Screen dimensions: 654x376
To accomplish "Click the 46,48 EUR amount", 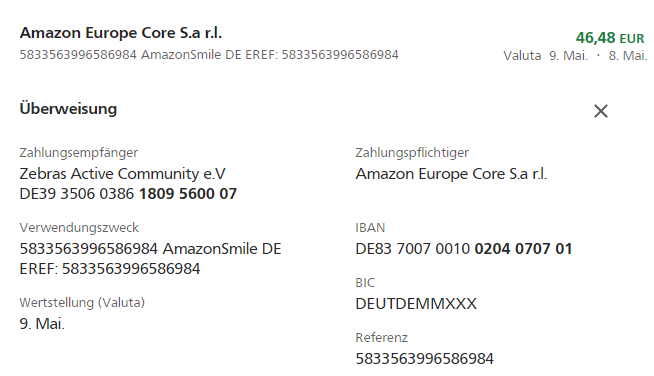I will click(x=610, y=38).
